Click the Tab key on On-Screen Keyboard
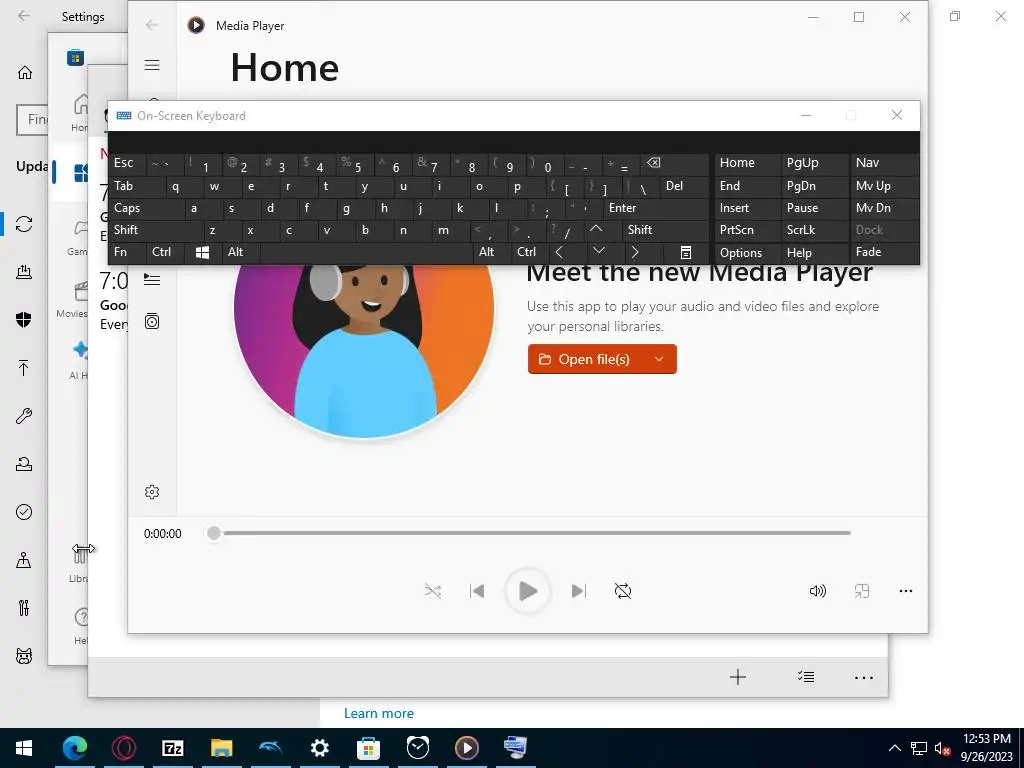This screenshot has width=1024, height=768. pyautogui.click(x=137, y=186)
